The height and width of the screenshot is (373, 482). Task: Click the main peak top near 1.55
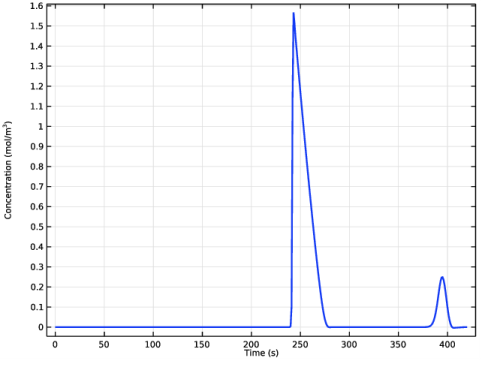(x=294, y=14)
